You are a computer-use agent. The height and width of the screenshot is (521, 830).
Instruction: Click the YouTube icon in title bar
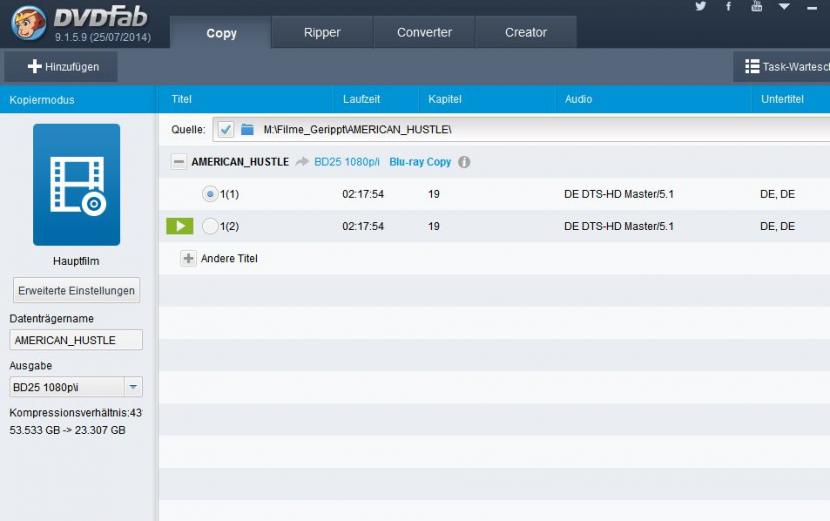tap(756, 7)
